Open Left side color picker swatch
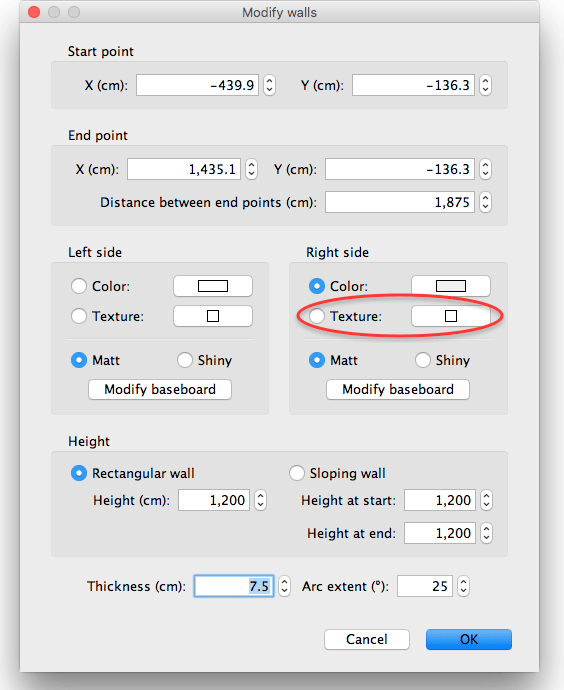Screen dimensions: 564x690 pos(213,286)
